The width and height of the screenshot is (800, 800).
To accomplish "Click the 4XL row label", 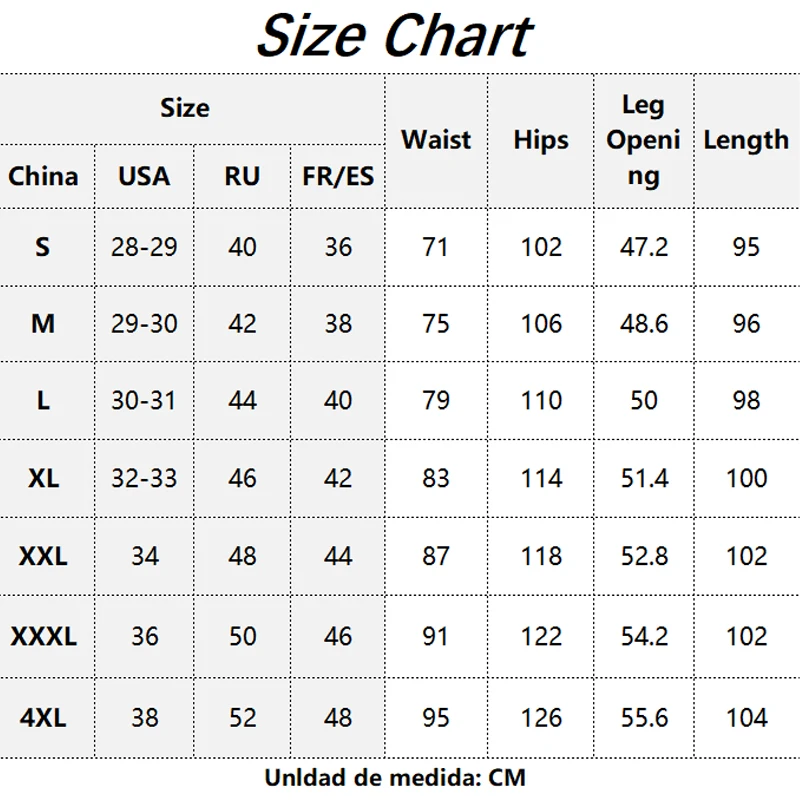I will tap(43, 717).
